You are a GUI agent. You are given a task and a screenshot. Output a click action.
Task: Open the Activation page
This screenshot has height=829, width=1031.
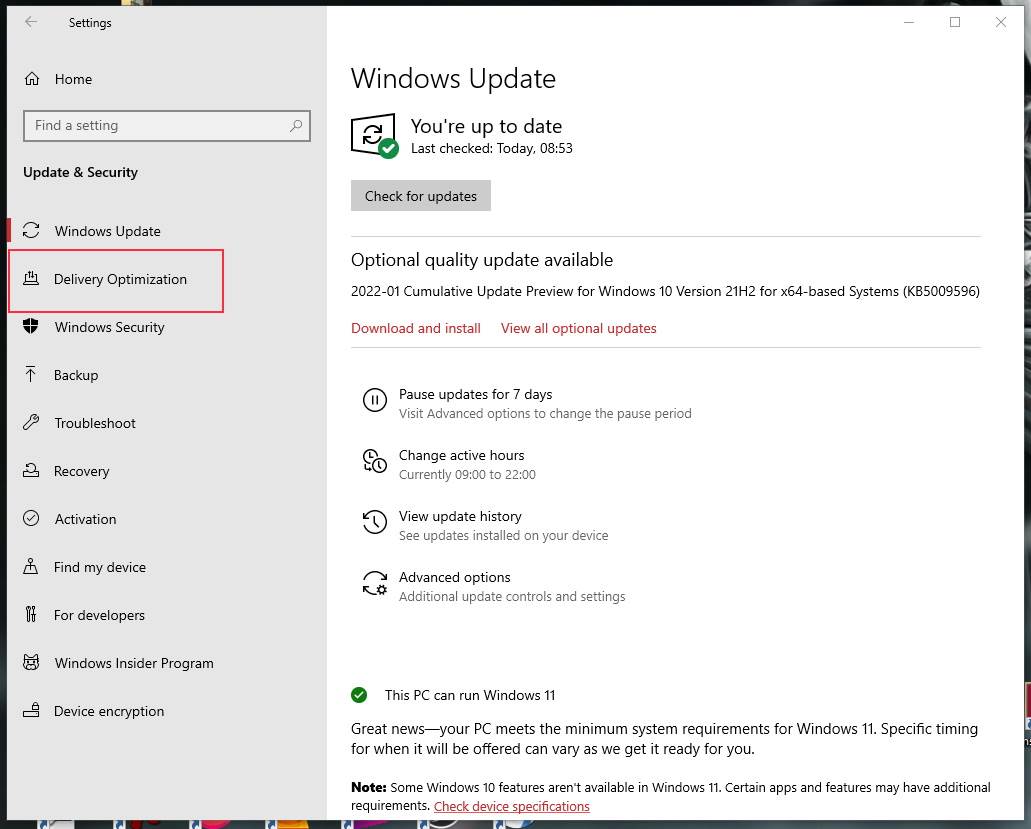85,520
